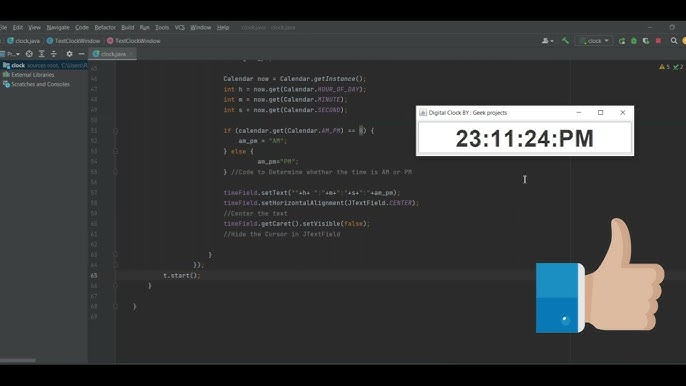Image resolution: width=686 pixels, height=386 pixels.
Task: Stop the running program with red square
Action: (658, 41)
